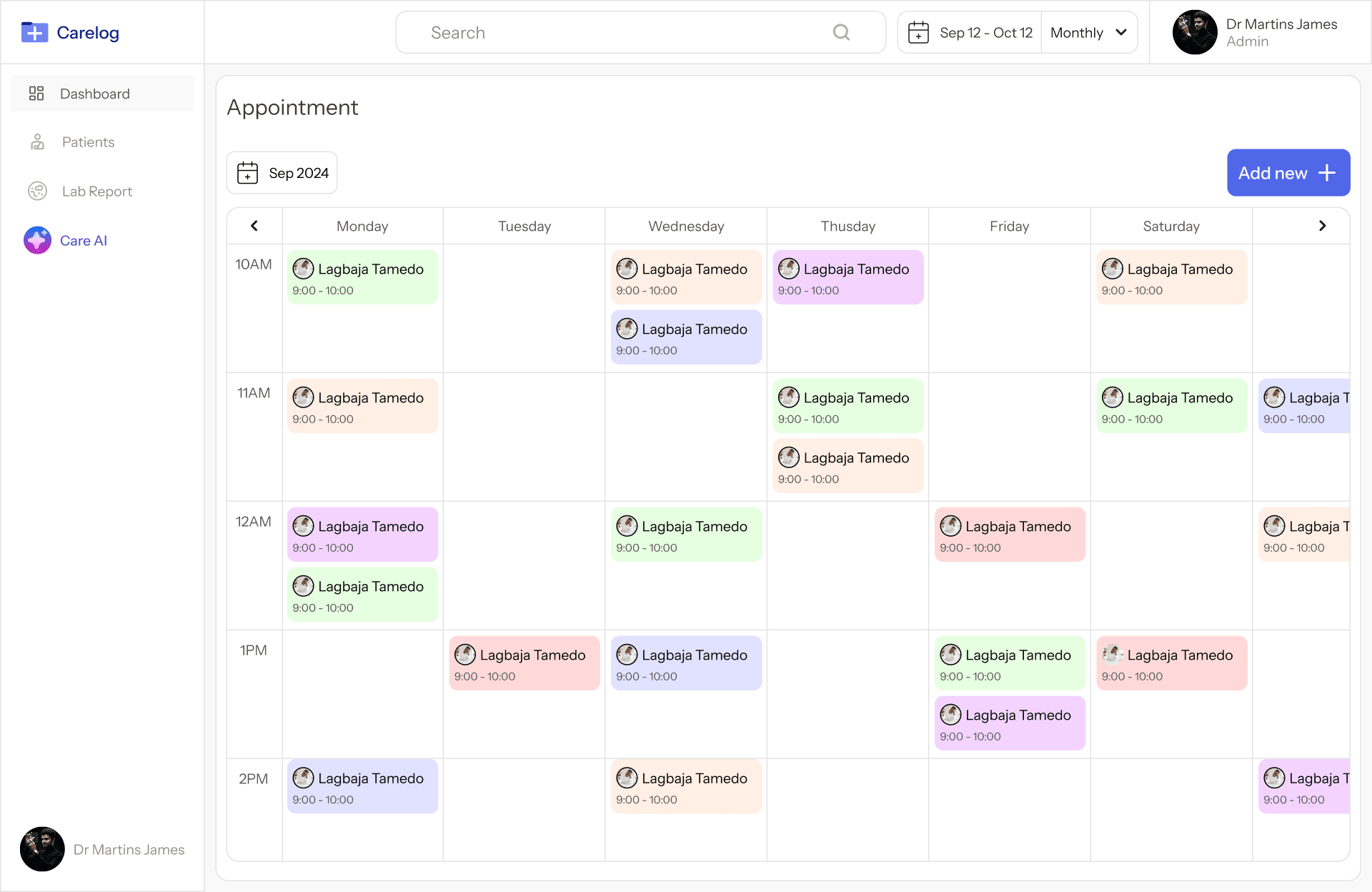The width and height of the screenshot is (1372, 892).
Task: Go to next days with the right chevron
Action: coord(1322,226)
